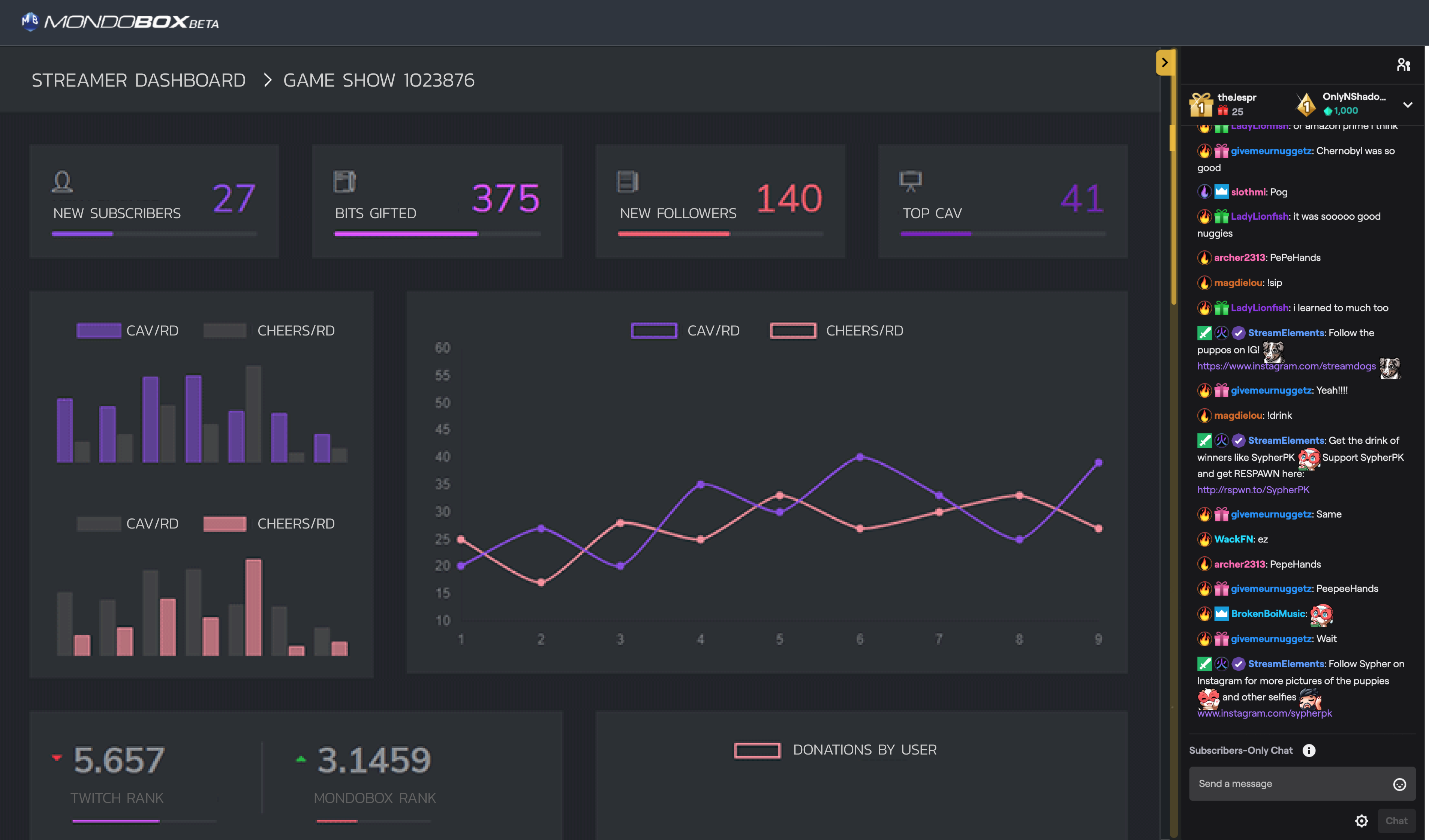Image resolution: width=1429 pixels, height=840 pixels.
Task: Click the MondoBox logo icon
Action: pyautogui.click(x=30, y=22)
